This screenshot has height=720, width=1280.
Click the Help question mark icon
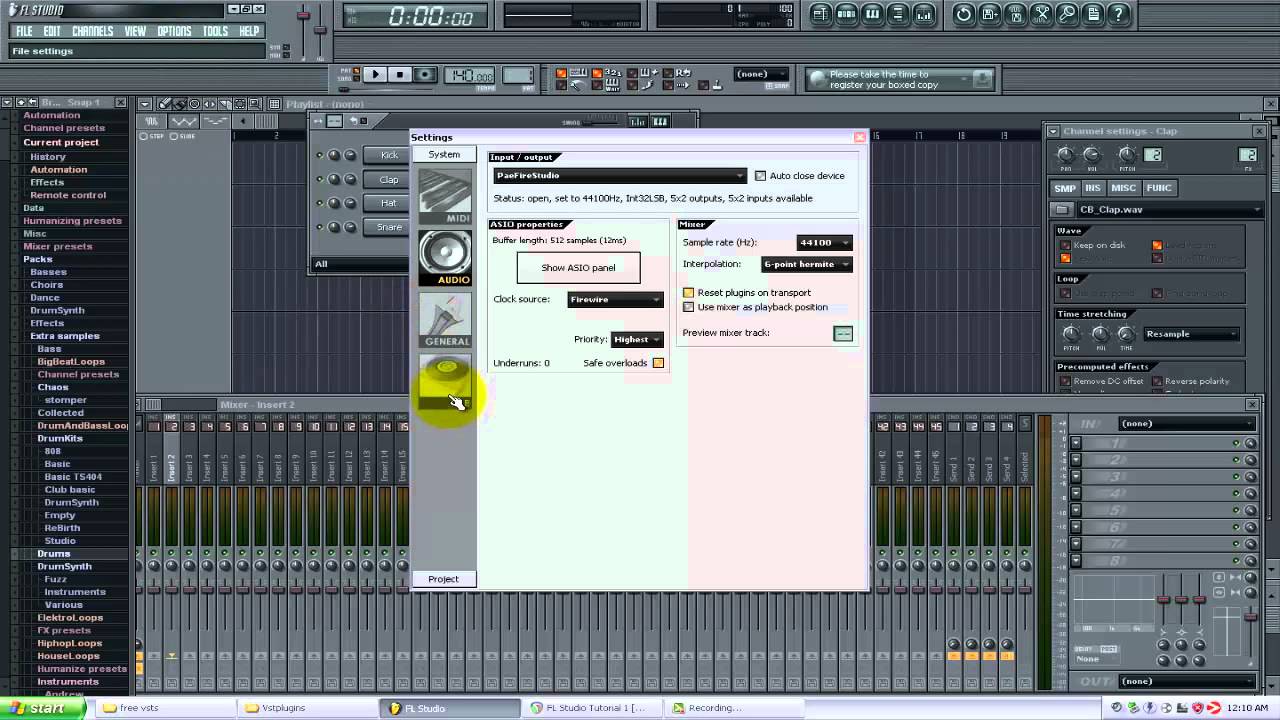click(x=1119, y=14)
